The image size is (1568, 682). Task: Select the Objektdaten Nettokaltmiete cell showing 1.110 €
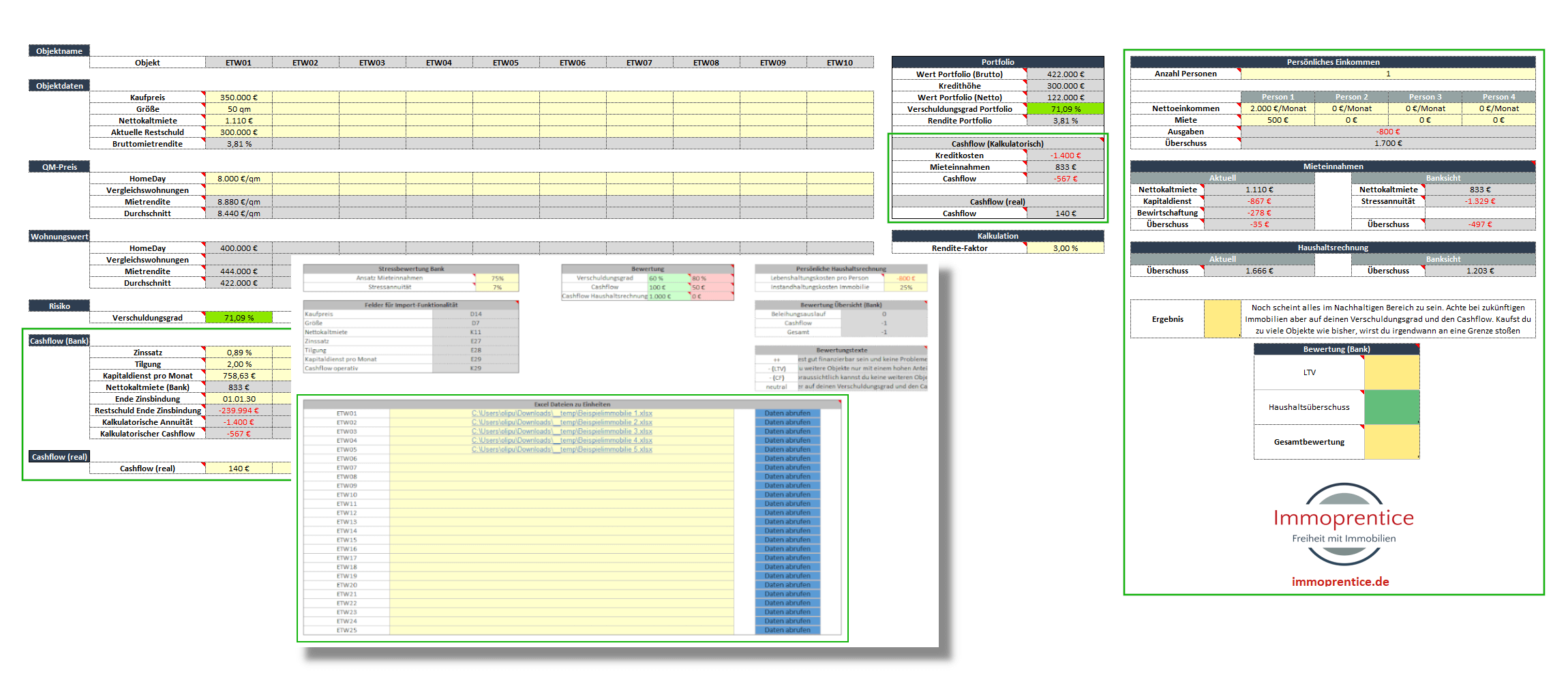click(x=239, y=121)
